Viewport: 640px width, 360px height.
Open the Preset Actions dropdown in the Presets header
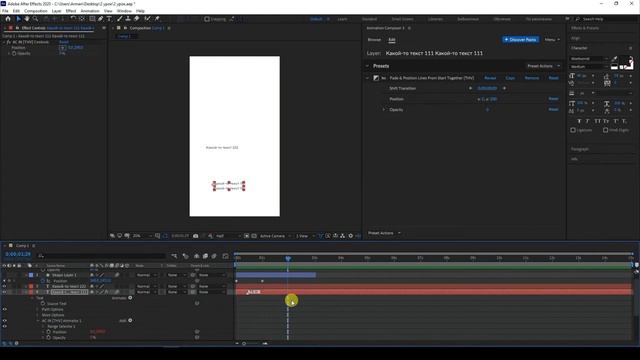coord(544,66)
